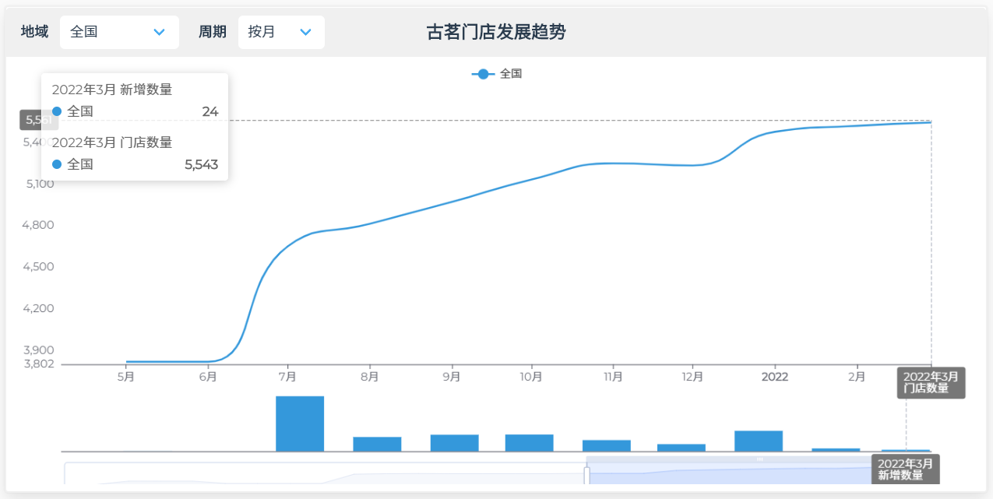Open the 地域 region dropdown showing 全国

click(x=118, y=32)
